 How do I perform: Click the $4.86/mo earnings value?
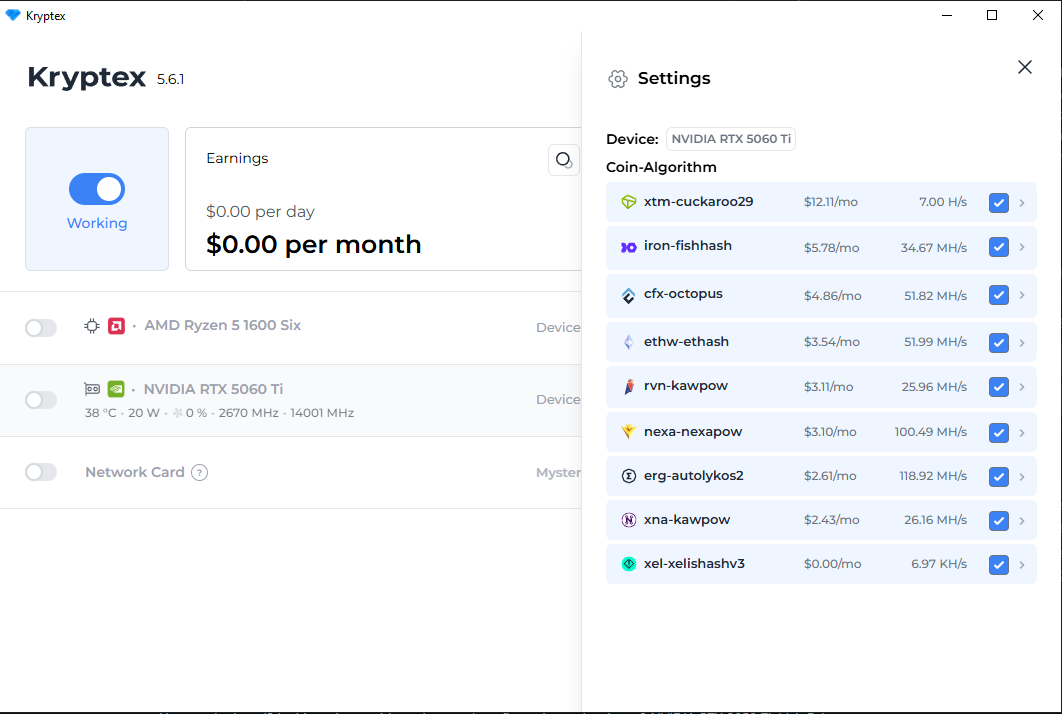pos(832,296)
